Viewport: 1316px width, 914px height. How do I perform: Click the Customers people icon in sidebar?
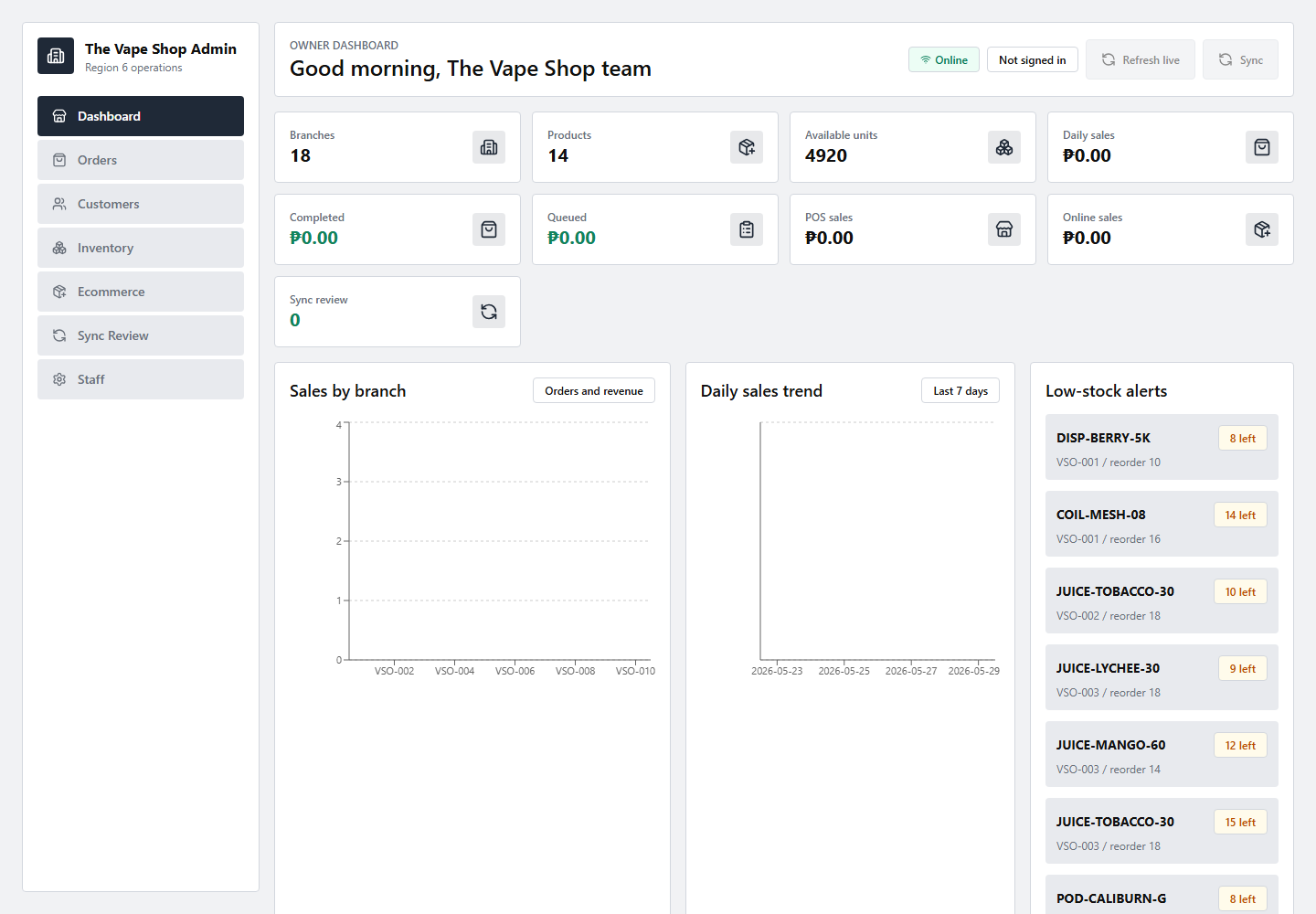pos(59,204)
